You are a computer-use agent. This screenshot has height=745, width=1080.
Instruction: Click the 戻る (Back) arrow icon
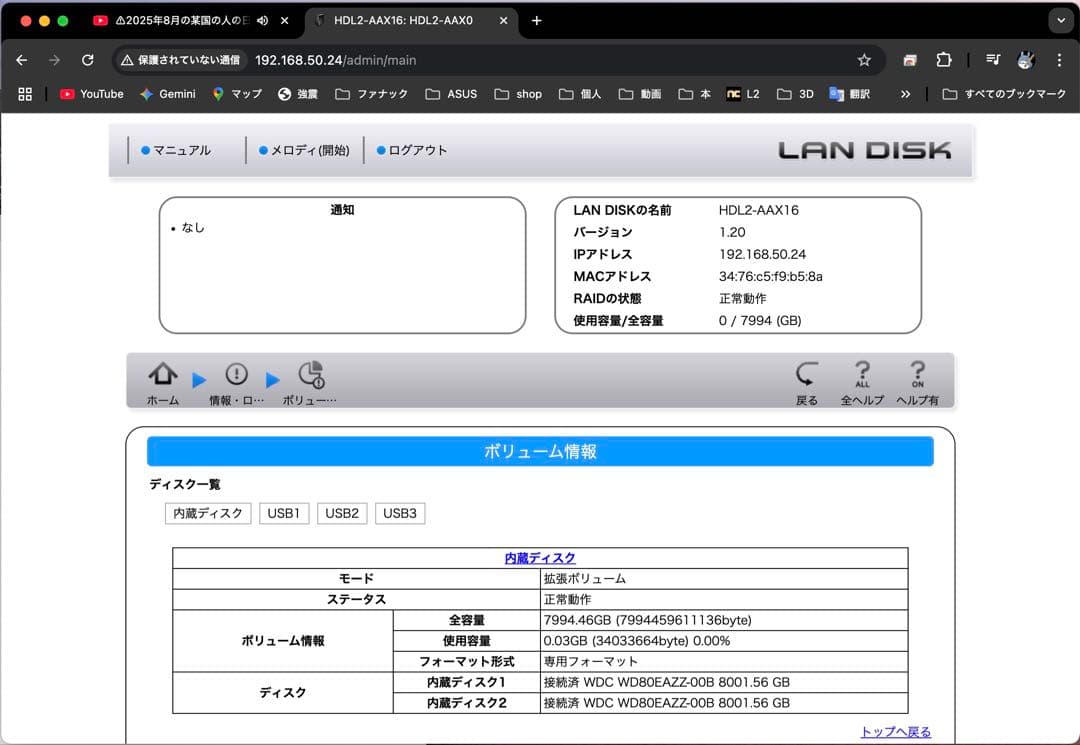coord(807,378)
